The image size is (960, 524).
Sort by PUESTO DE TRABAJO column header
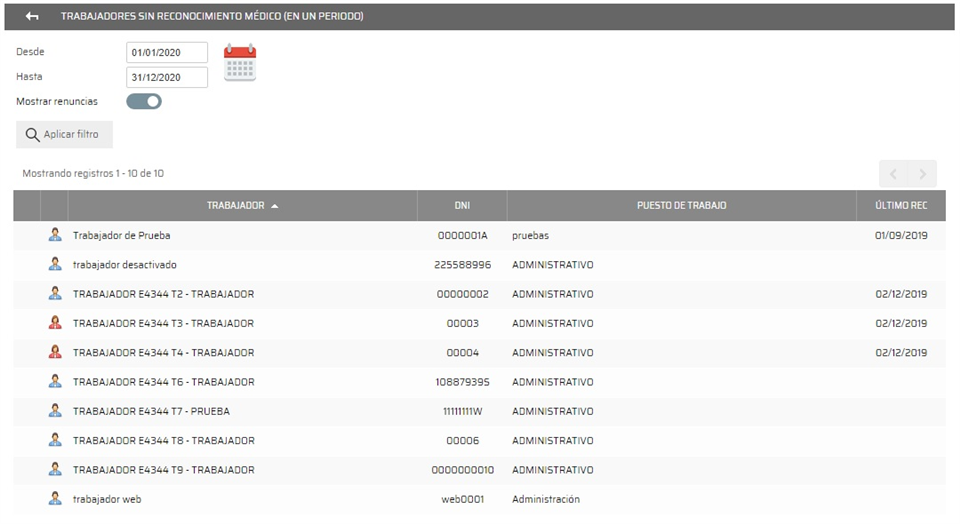pyautogui.click(x=681, y=206)
